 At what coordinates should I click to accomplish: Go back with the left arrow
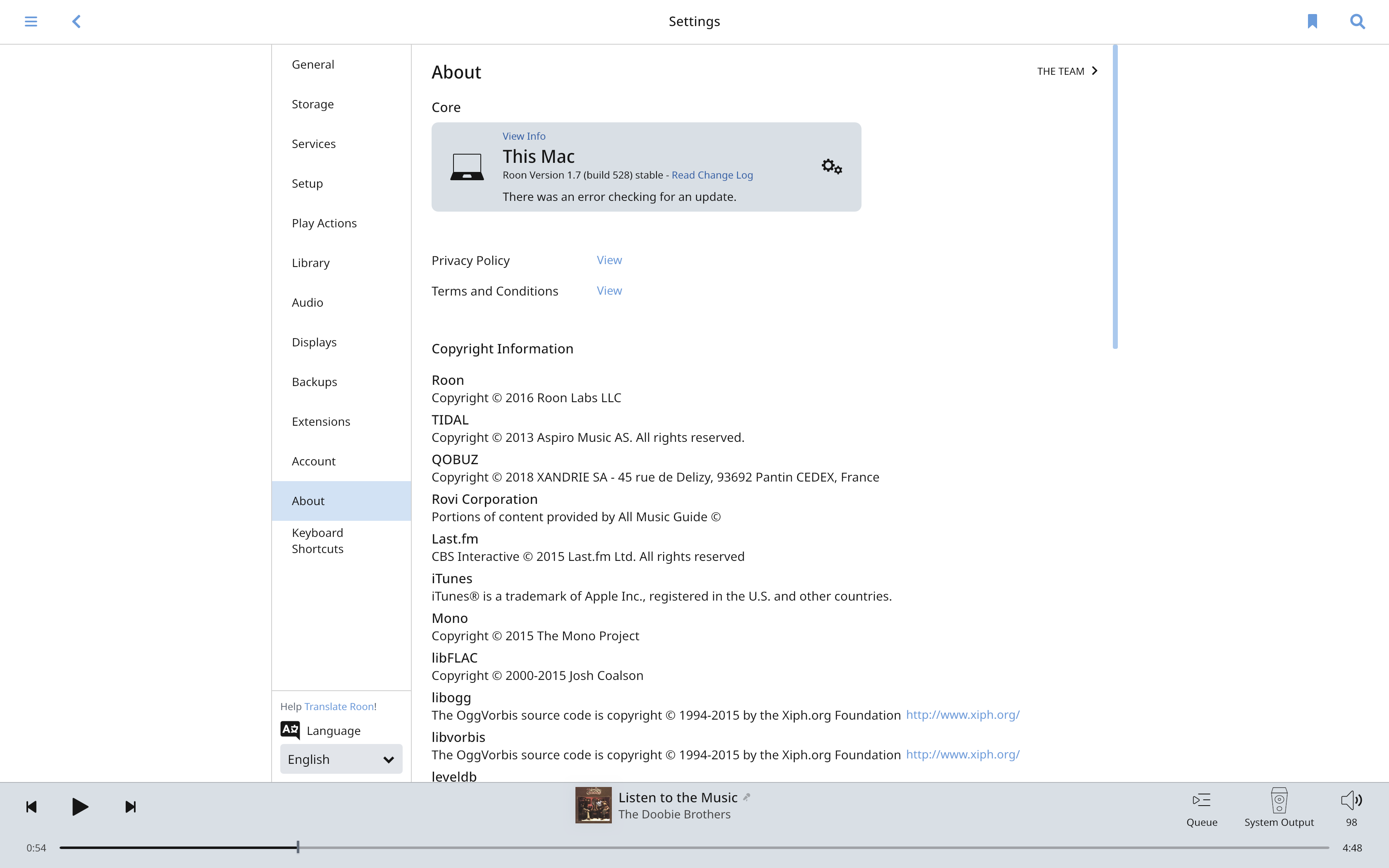76,21
